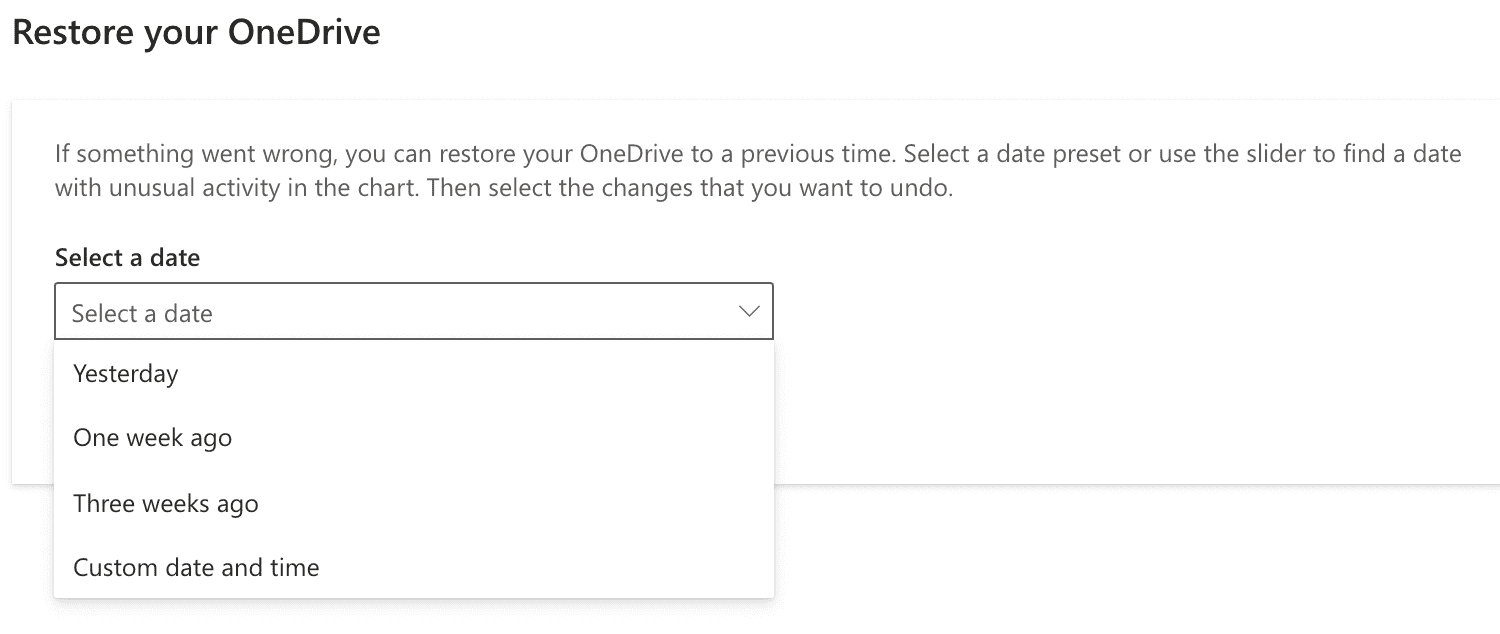
Task: Choose the custom date entry at list bottom
Action: pos(414,567)
